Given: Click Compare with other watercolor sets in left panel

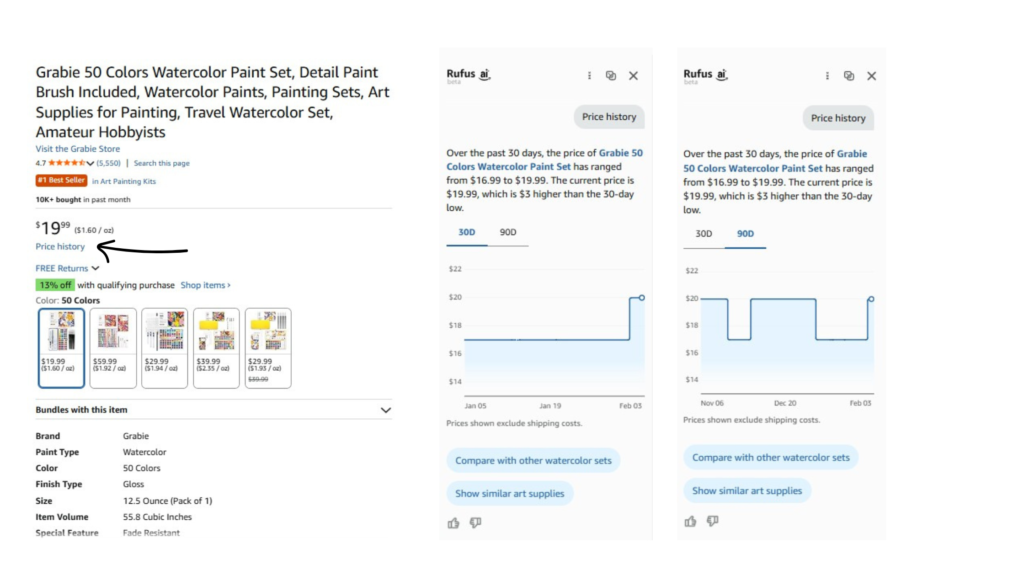Looking at the screenshot, I should click(533, 461).
